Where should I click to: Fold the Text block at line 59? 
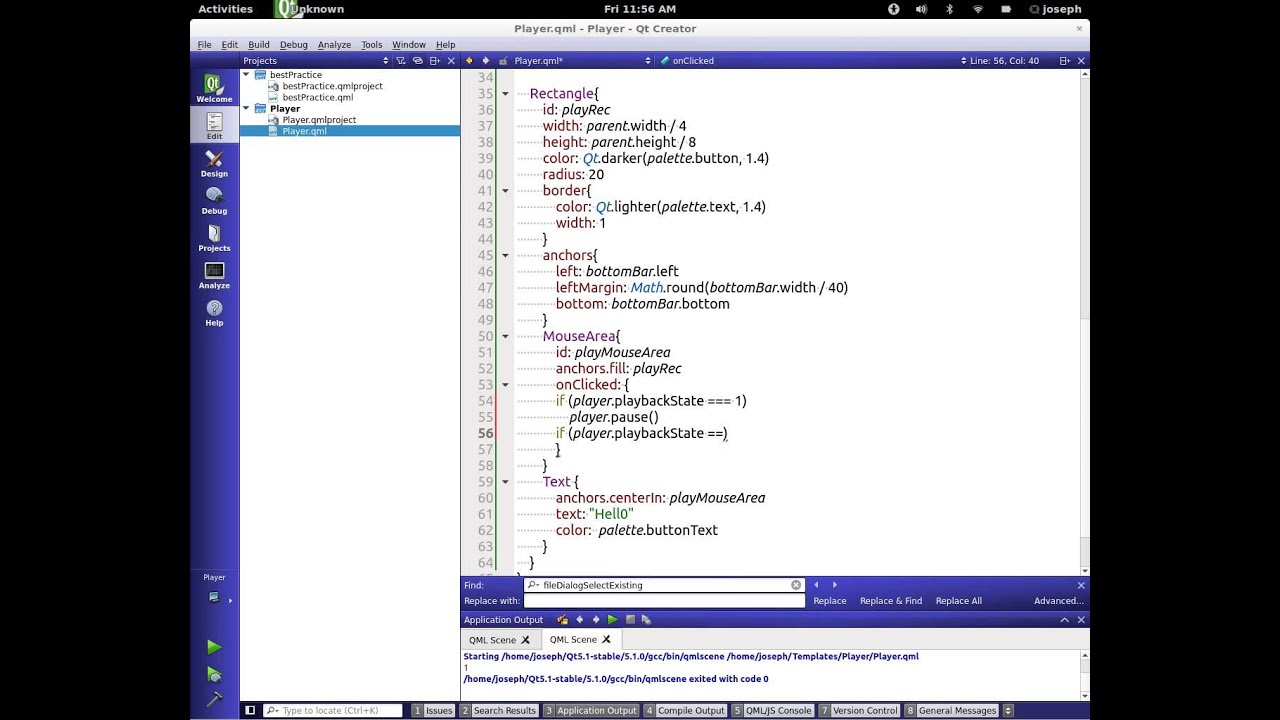(505, 482)
